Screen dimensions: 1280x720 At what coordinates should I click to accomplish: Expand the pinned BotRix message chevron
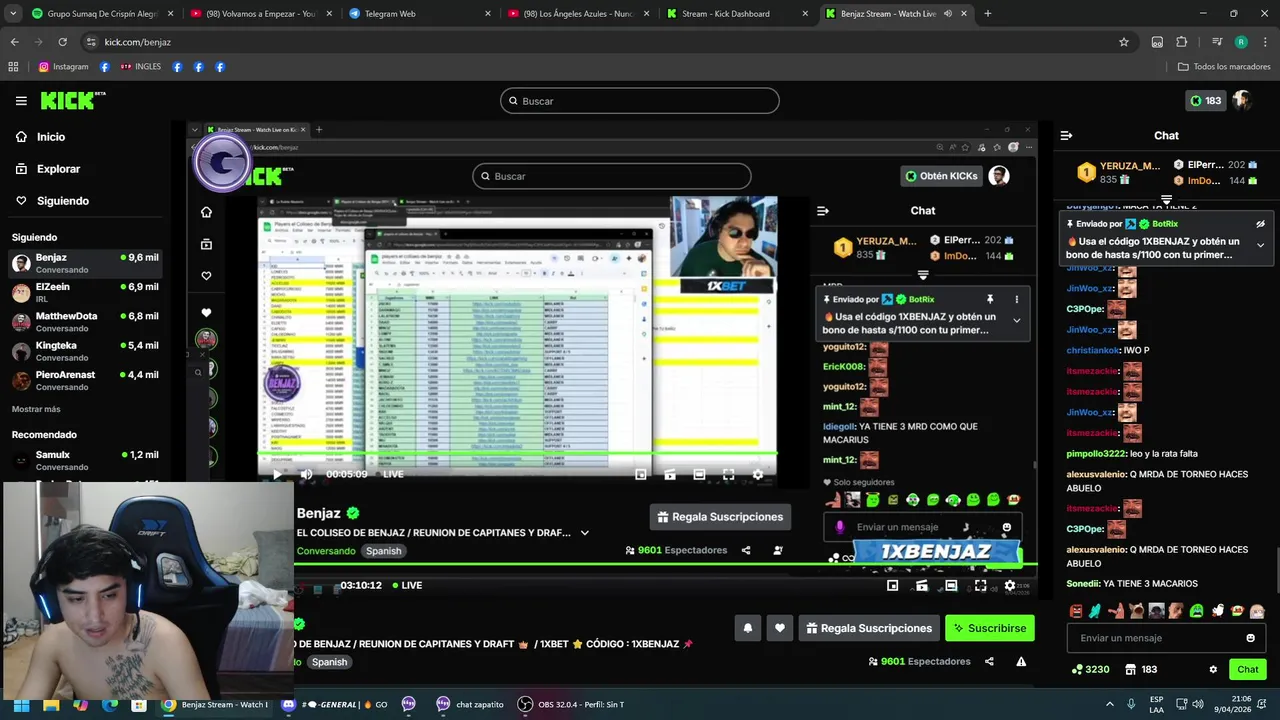(x=1260, y=245)
